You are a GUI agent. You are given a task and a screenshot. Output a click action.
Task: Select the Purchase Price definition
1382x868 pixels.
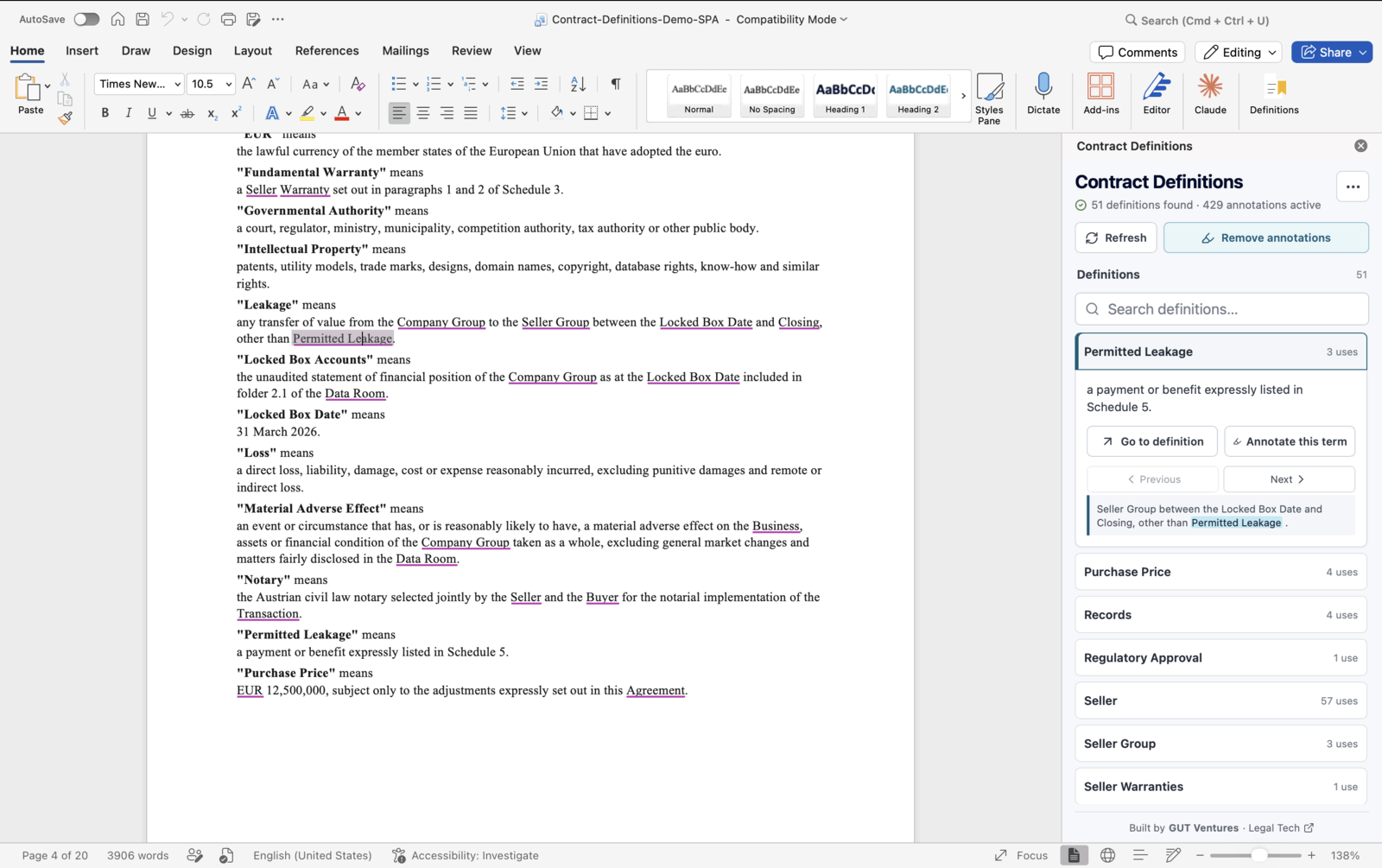click(1220, 572)
